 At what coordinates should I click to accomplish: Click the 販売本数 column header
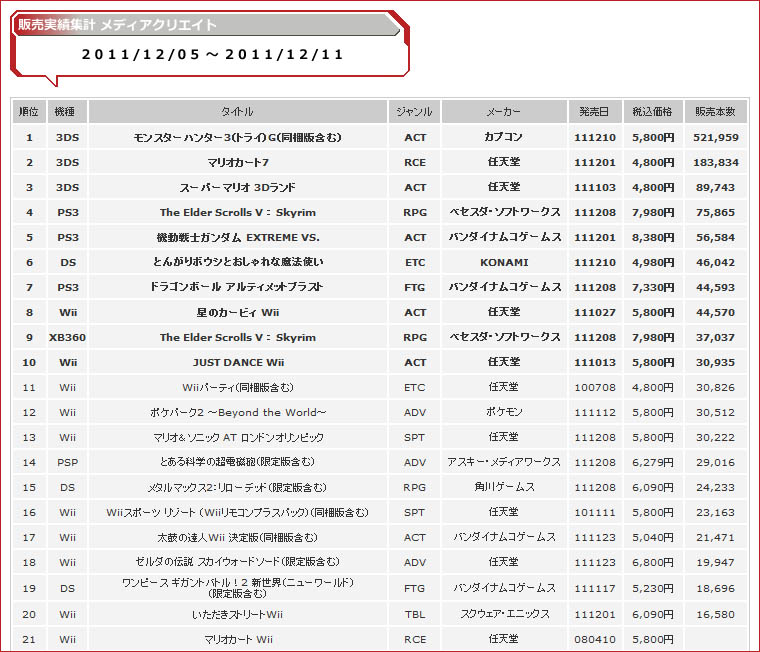[x=715, y=111]
